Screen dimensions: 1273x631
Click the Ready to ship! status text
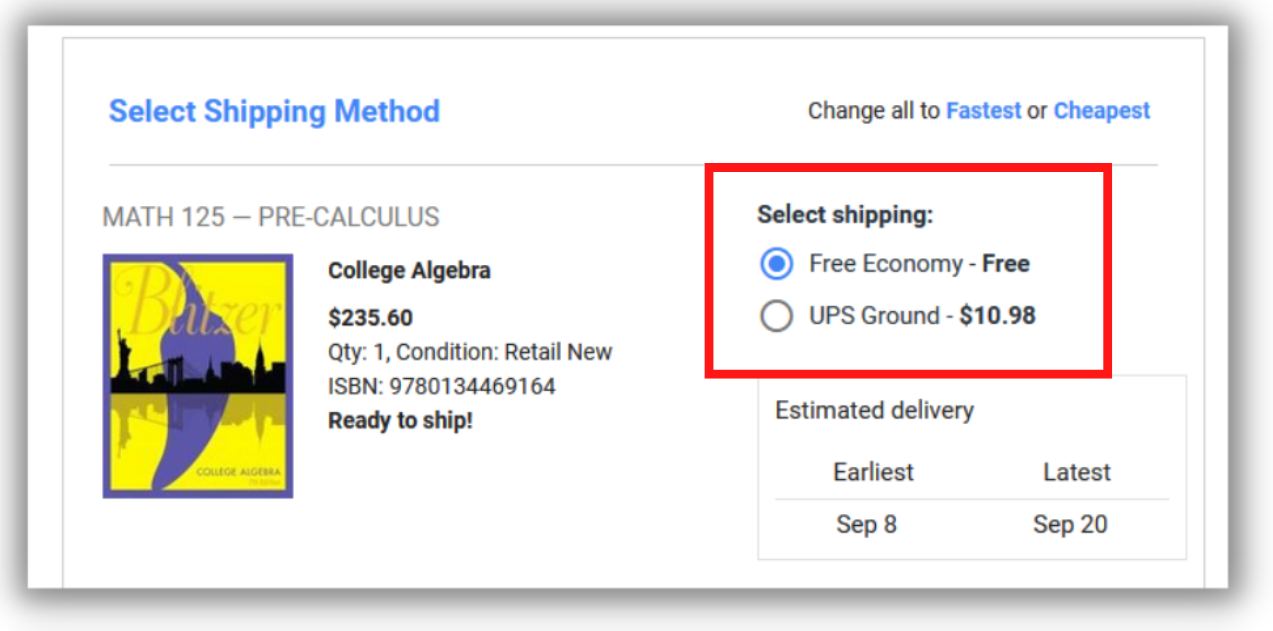400,421
